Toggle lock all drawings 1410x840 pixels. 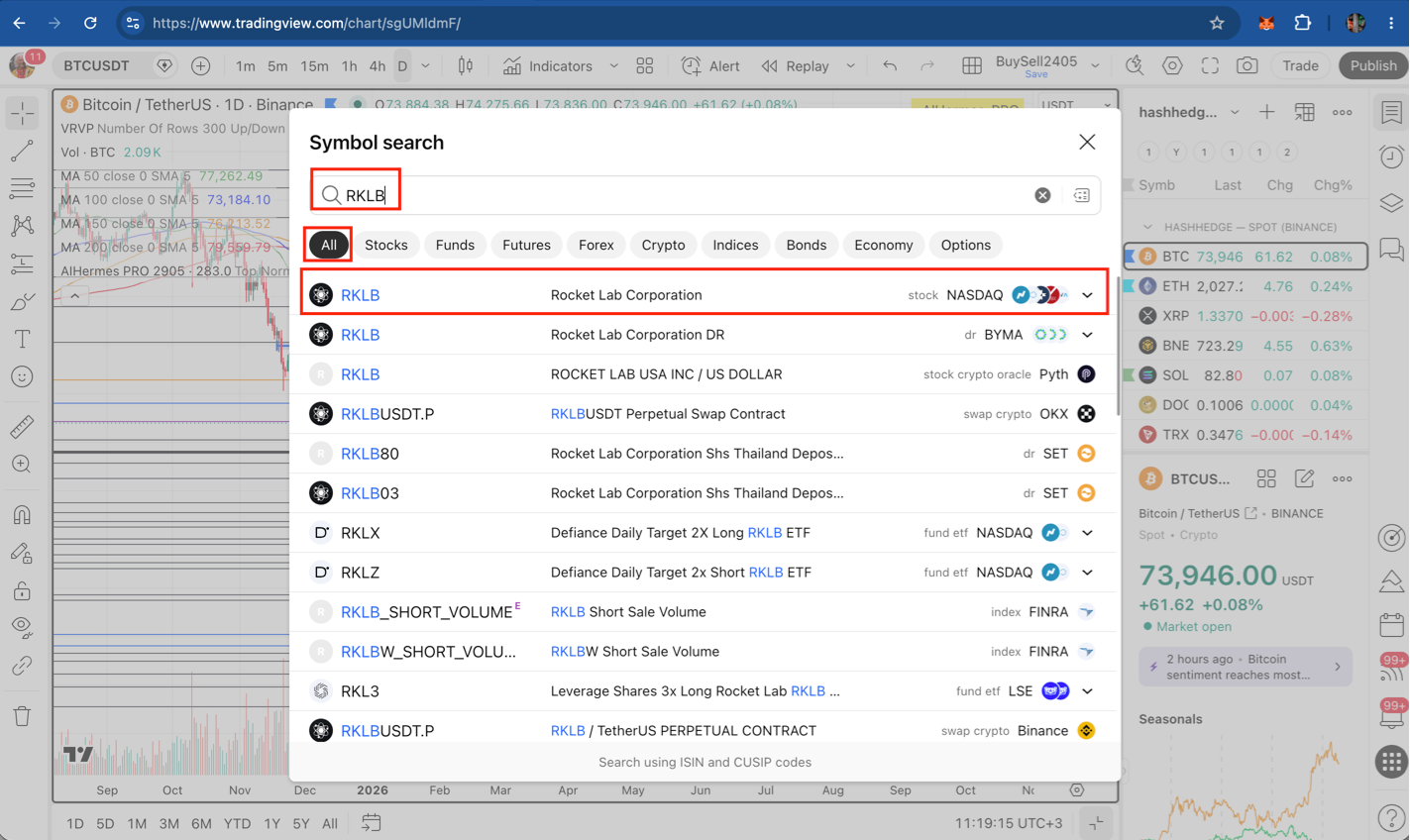click(22, 590)
